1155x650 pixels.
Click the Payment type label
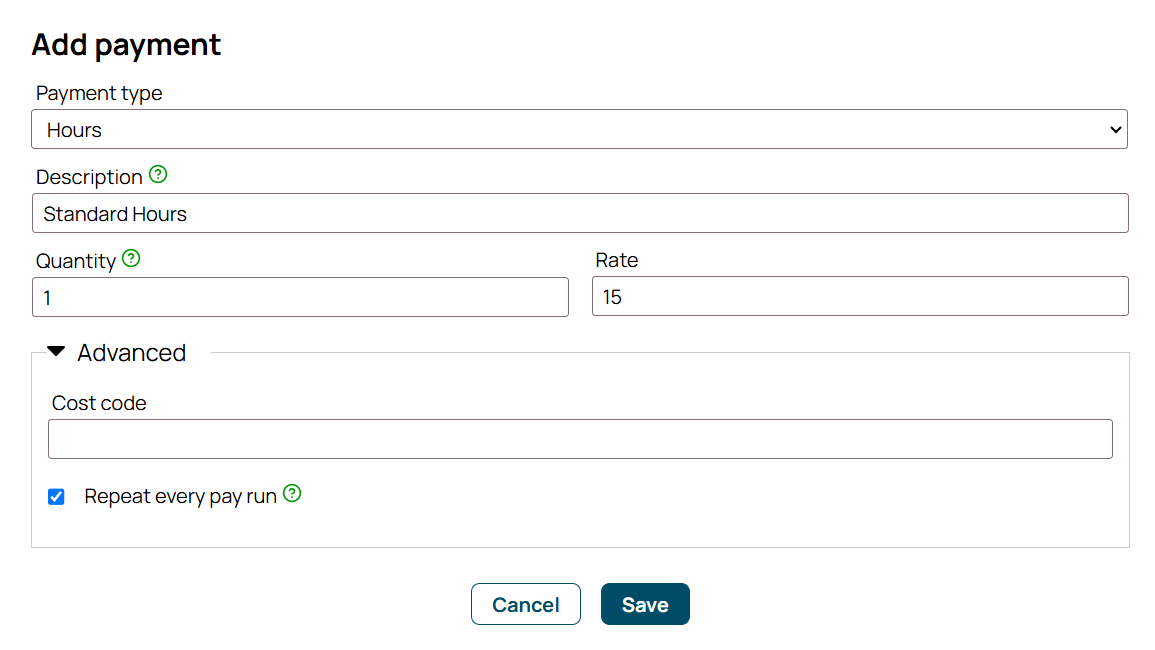pos(99,94)
